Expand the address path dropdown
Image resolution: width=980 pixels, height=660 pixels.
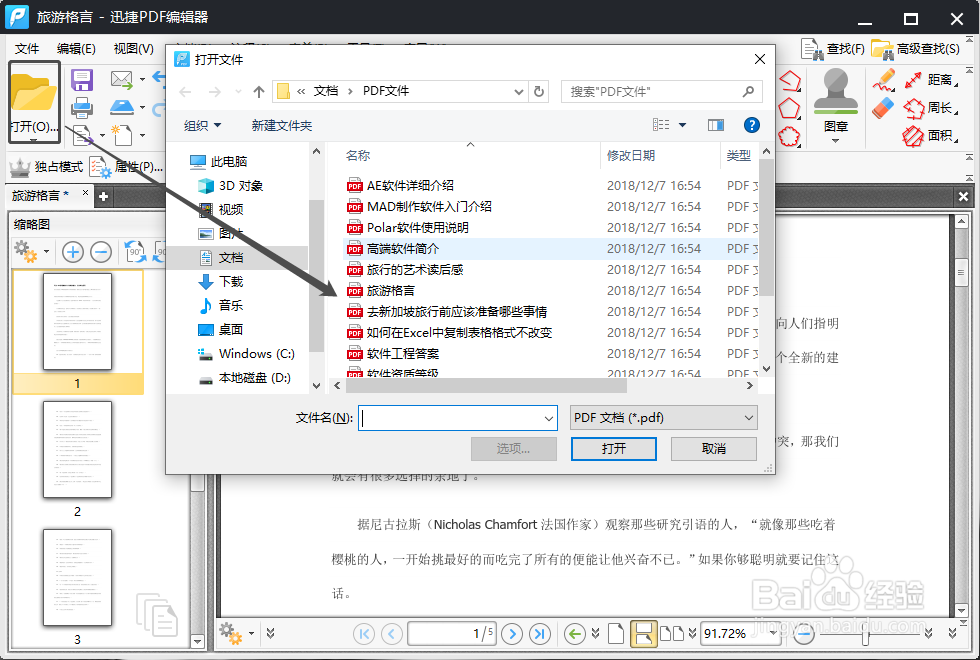518,92
